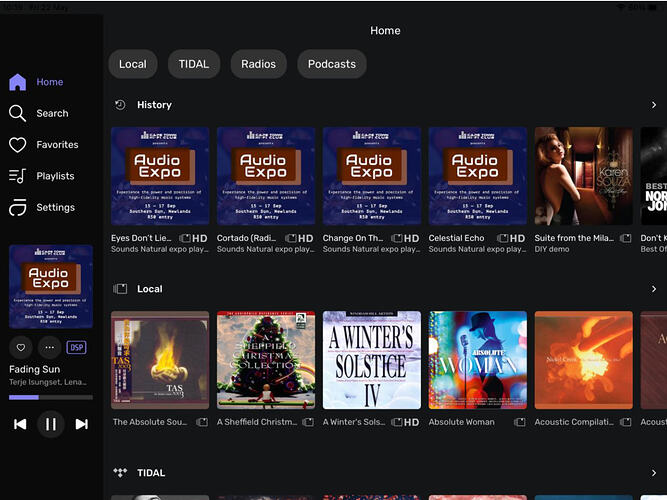667x500 pixels.
Task: Open the TIDAL section heading
Action: (151, 473)
